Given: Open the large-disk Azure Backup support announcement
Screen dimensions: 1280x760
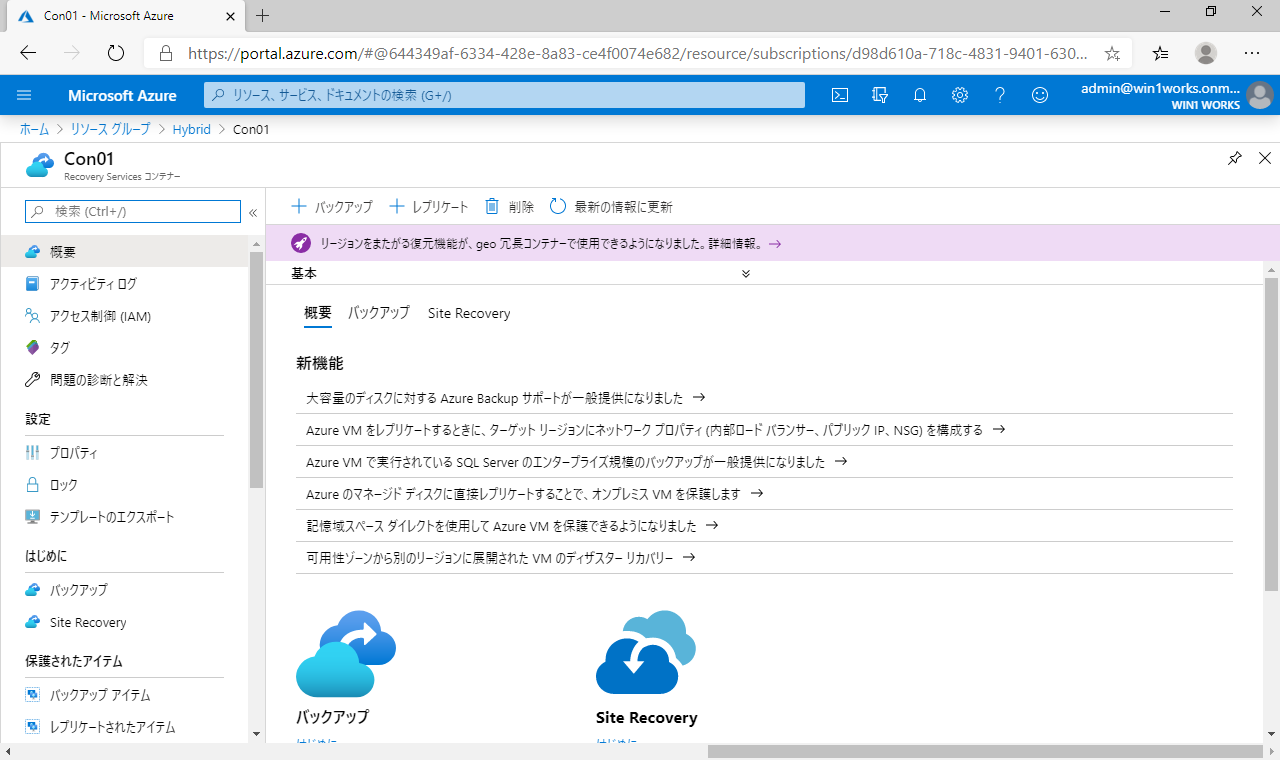Looking at the screenshot, I should (x=506, y=398).
